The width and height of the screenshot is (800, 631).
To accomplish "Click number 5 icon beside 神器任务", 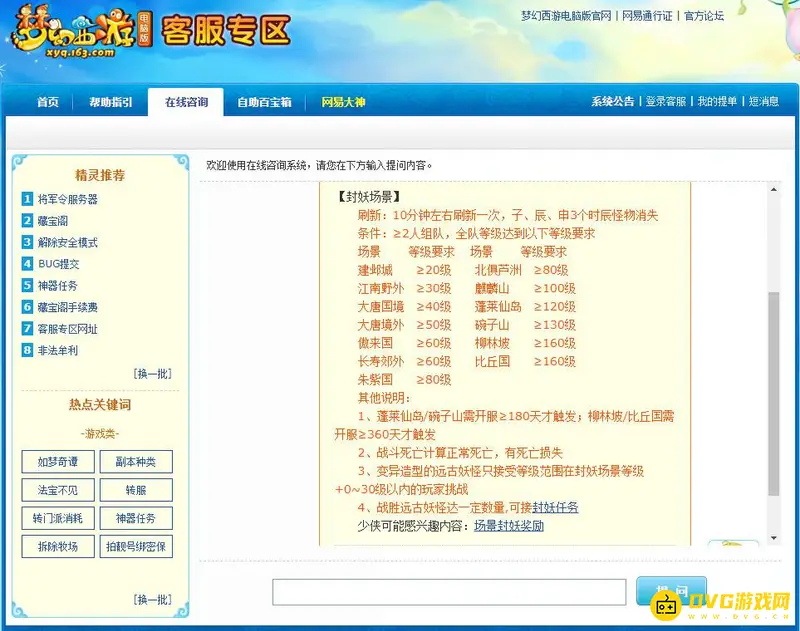I will click(27, 285).
